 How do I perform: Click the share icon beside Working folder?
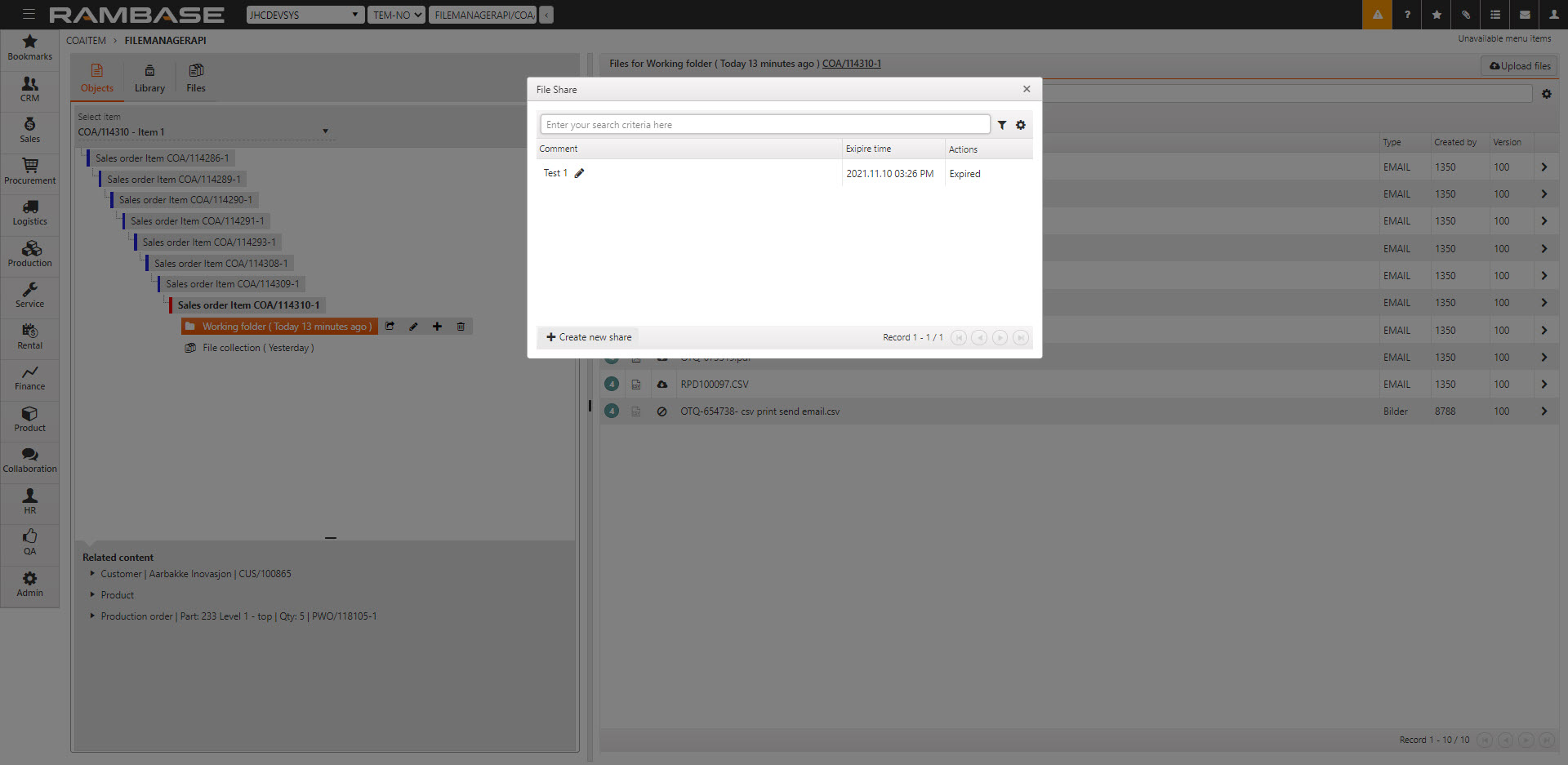pos(390,327)
